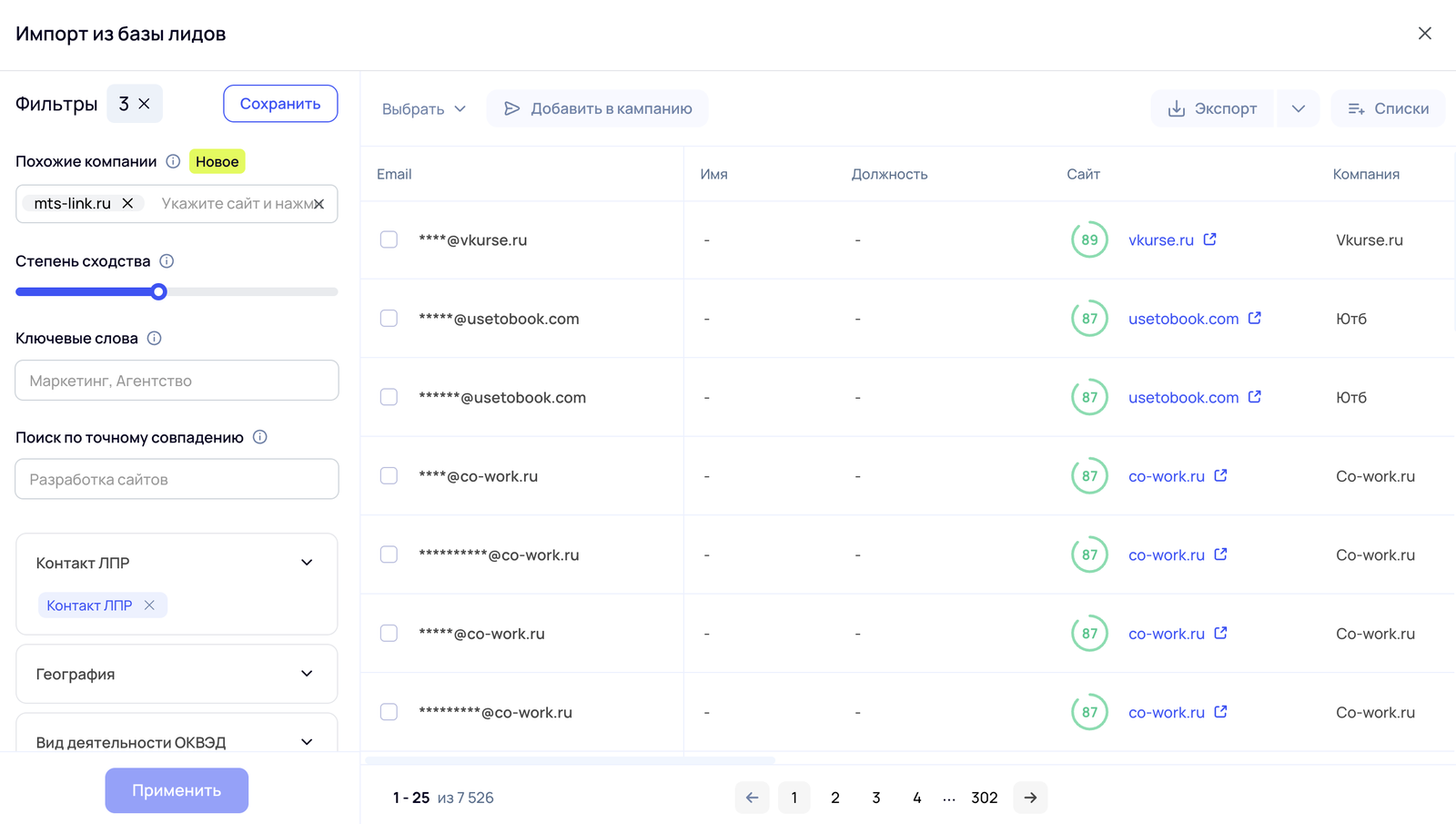Click info icon beside Ключевые слова
The height and width of the screenshot is (824, 1456).
pyautogui.click(x=155, y=339)
